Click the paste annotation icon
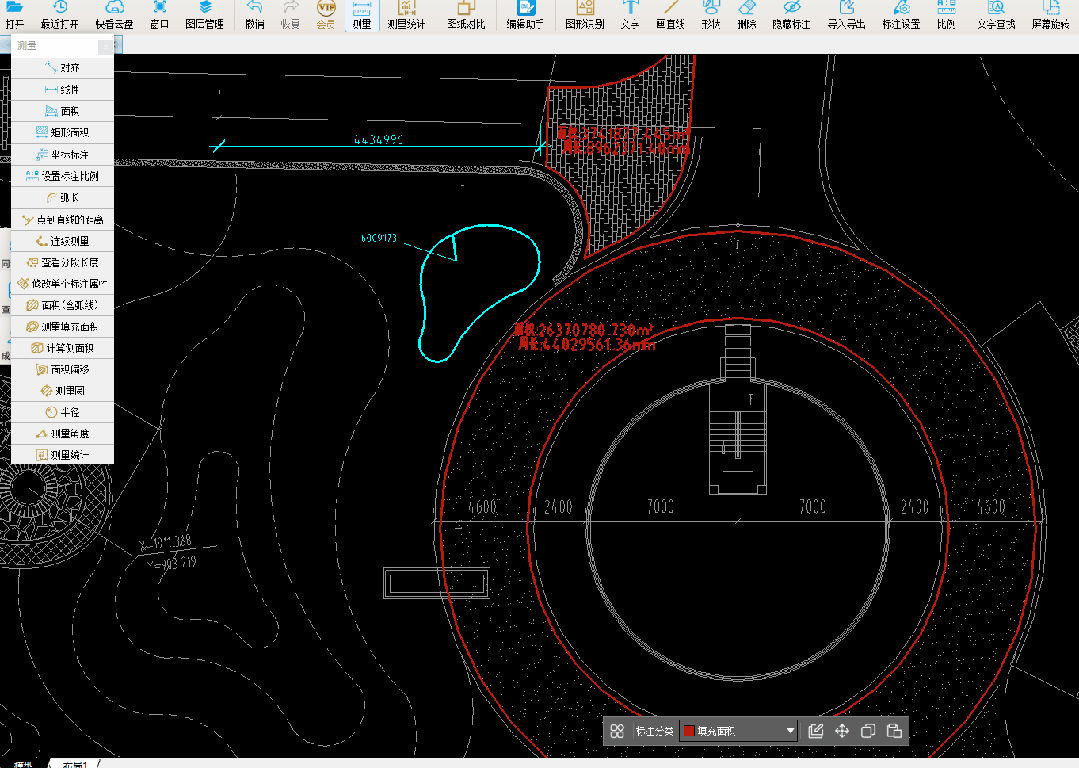This screenshot has height=768, width=1079. (894, 731)
